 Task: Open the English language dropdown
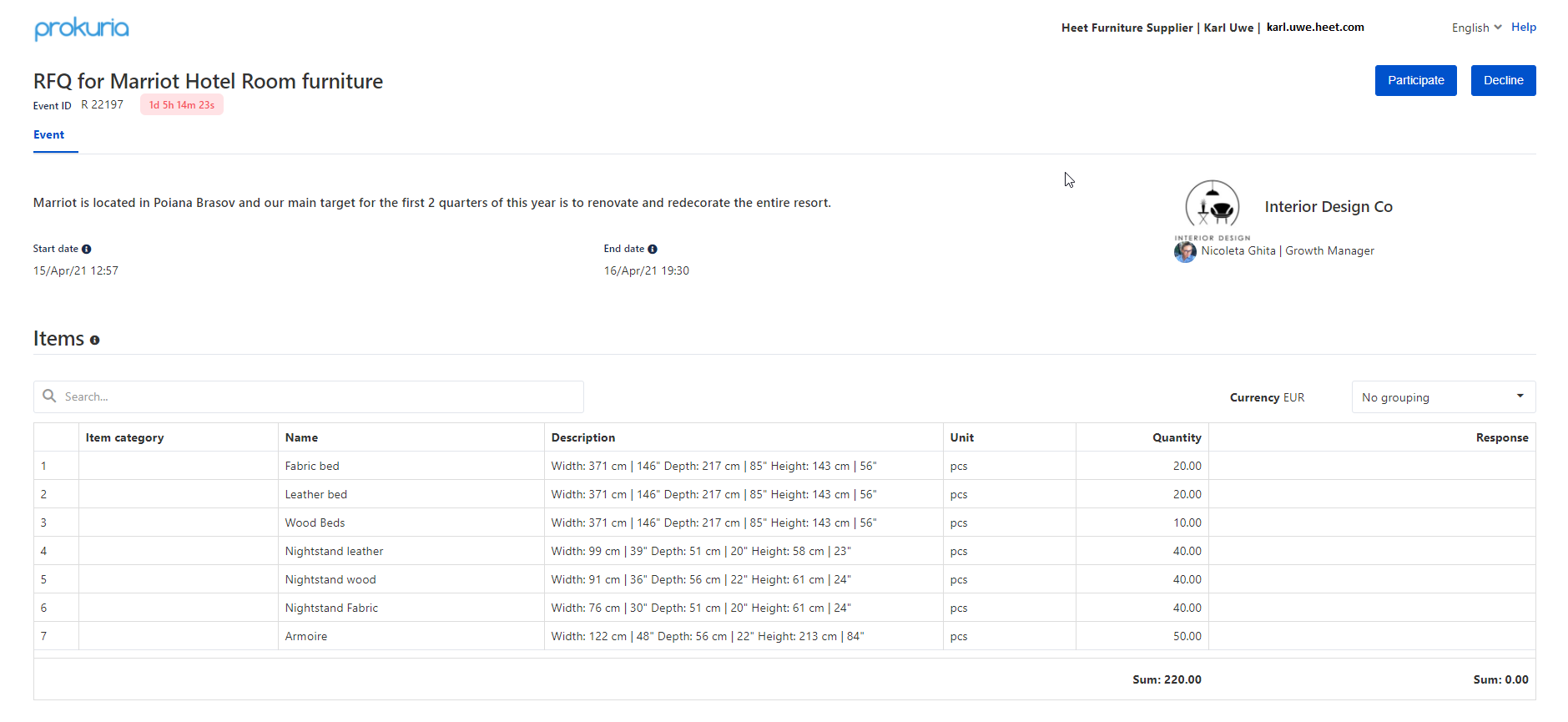1476,28
